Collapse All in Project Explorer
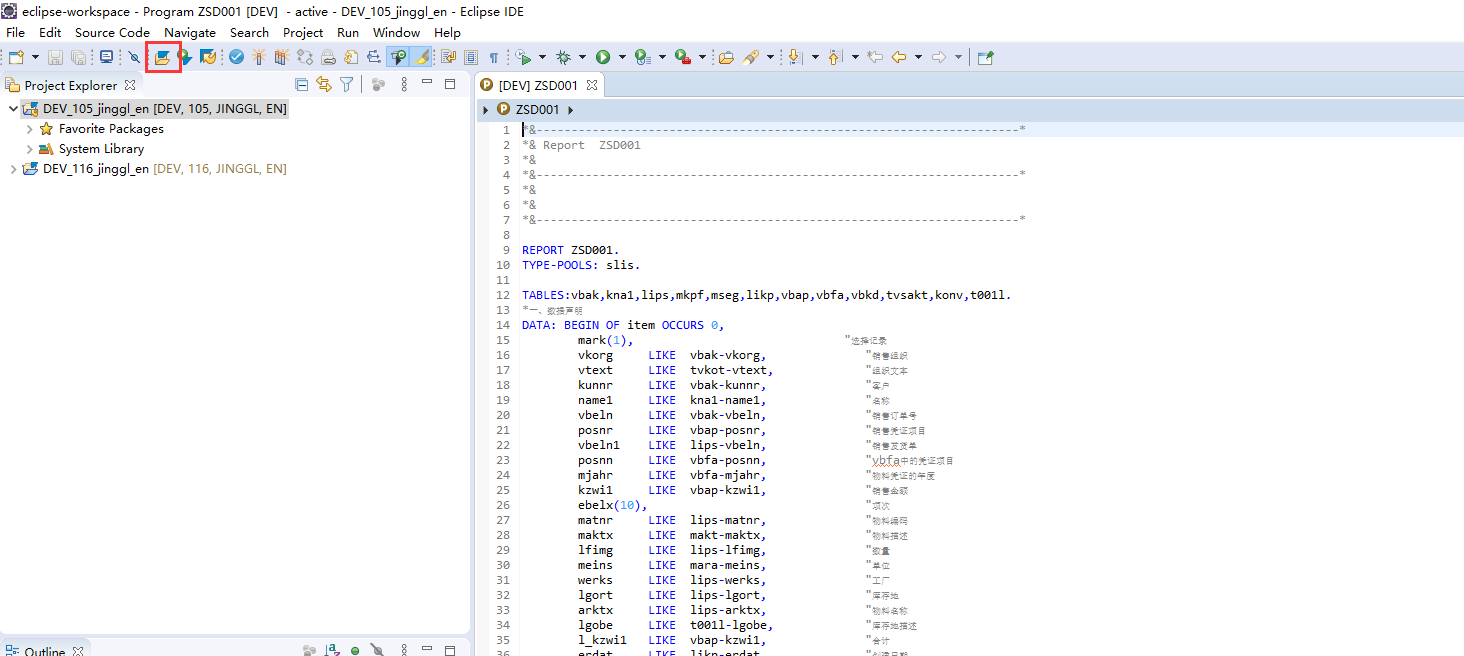The width and height of the screenshot is (1464, 656). pos(302,84)
